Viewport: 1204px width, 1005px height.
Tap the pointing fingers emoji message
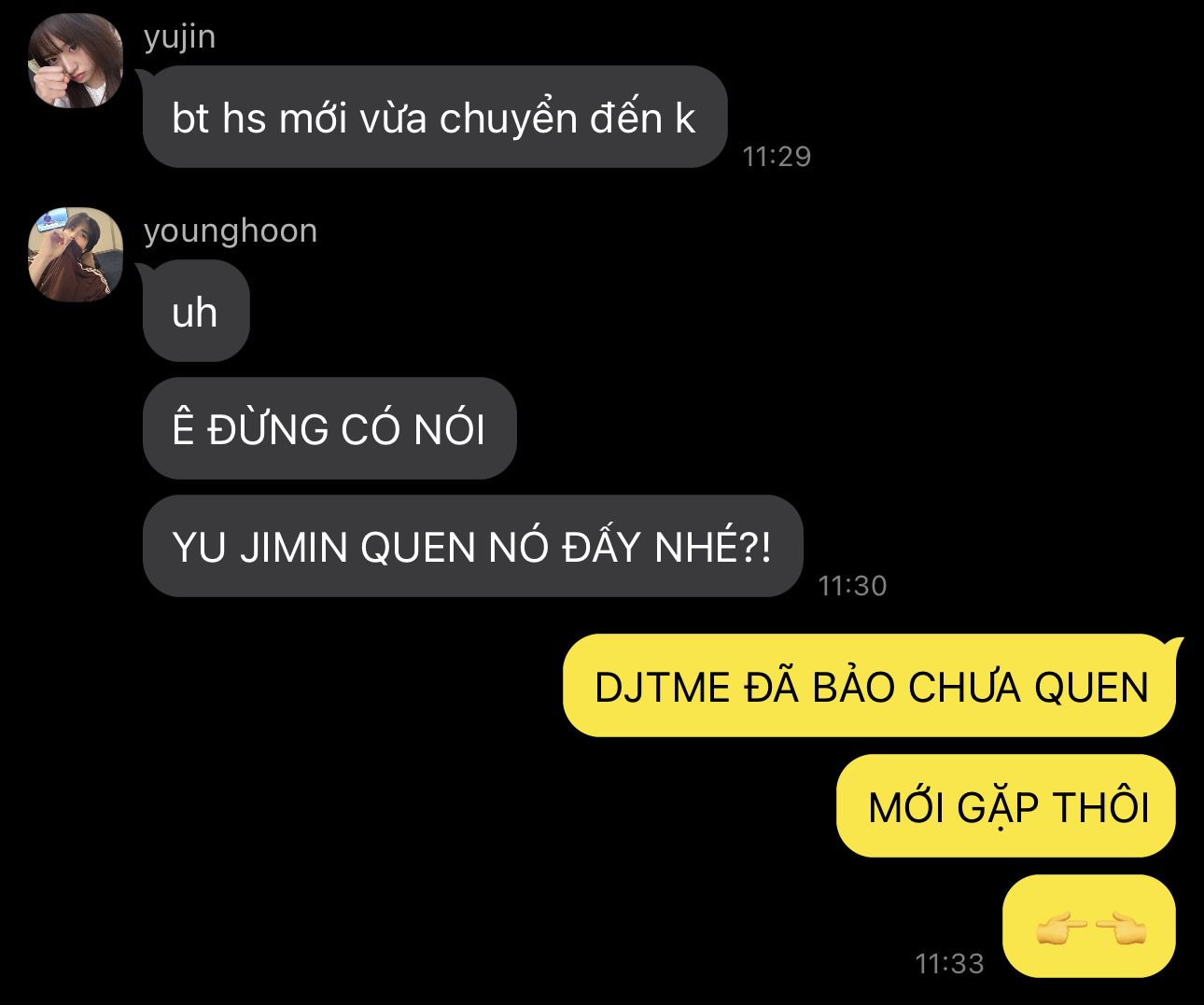pyautogui.click(x=1089, y=926)
